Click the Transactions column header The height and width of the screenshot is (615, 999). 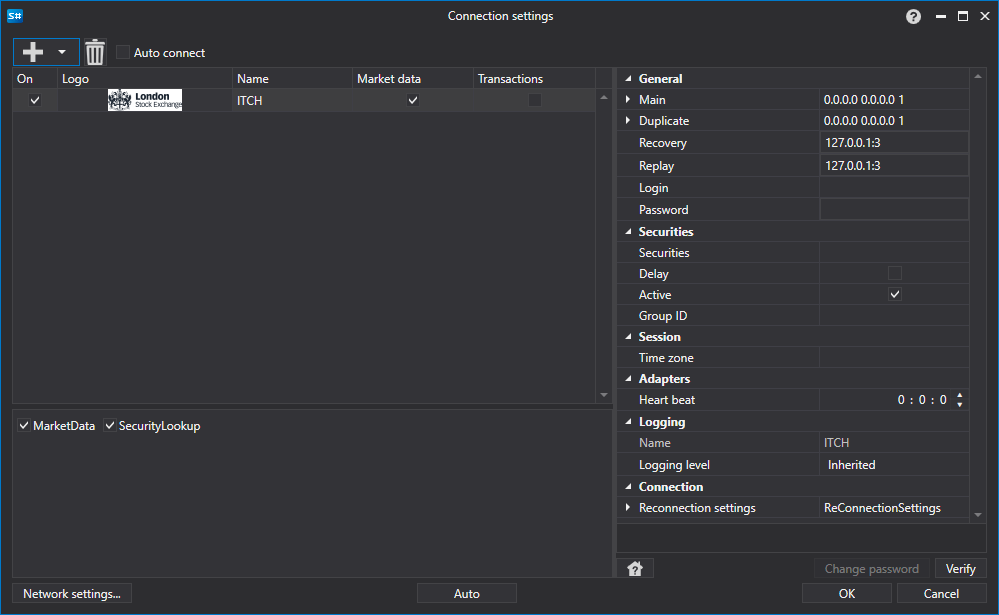(x=534, y=78)
